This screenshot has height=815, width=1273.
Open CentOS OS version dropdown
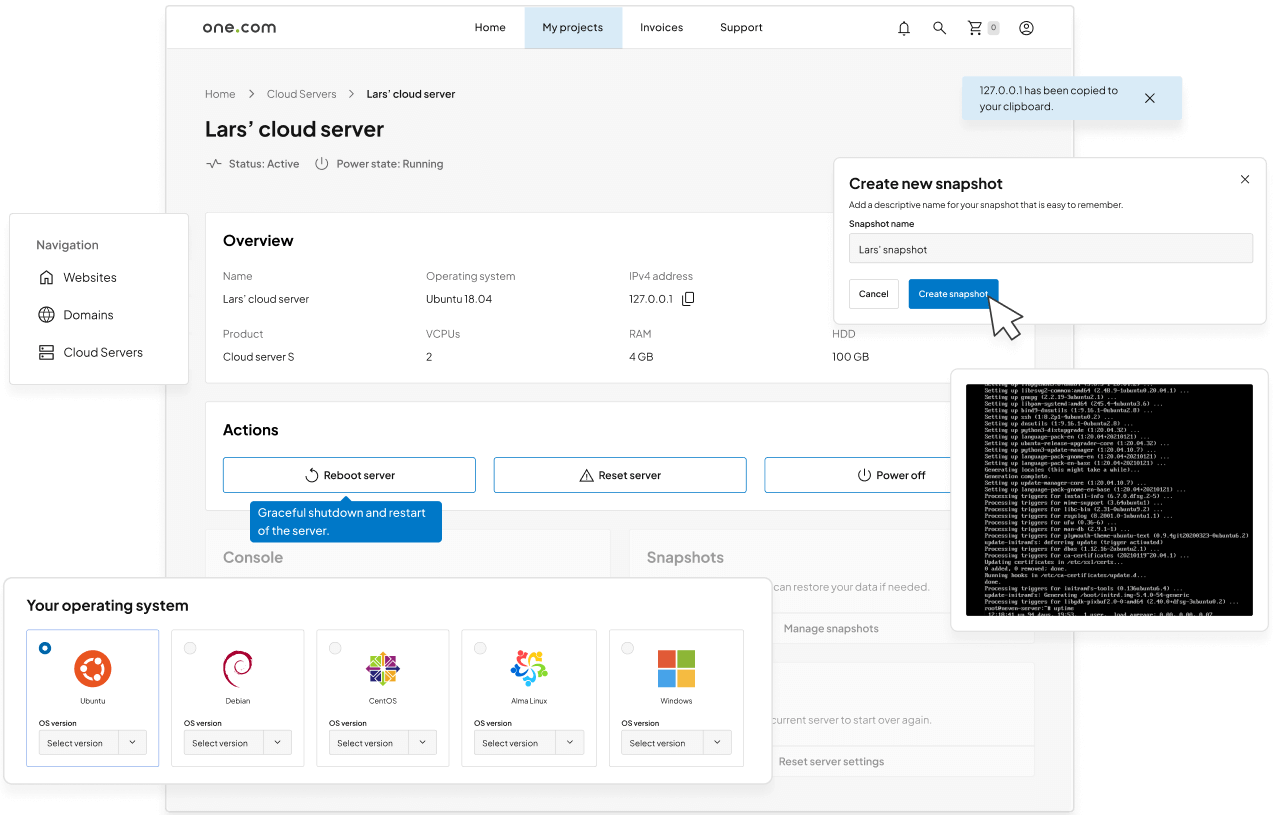pos(383,743)
